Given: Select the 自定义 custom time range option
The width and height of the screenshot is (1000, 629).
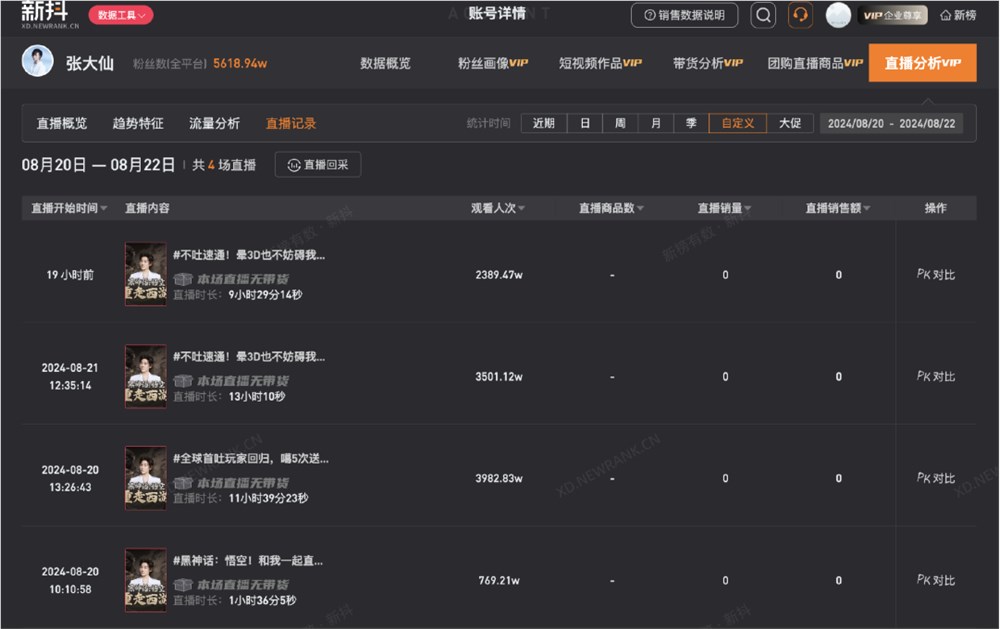Looking at the screenshot, I should (737, 122).
